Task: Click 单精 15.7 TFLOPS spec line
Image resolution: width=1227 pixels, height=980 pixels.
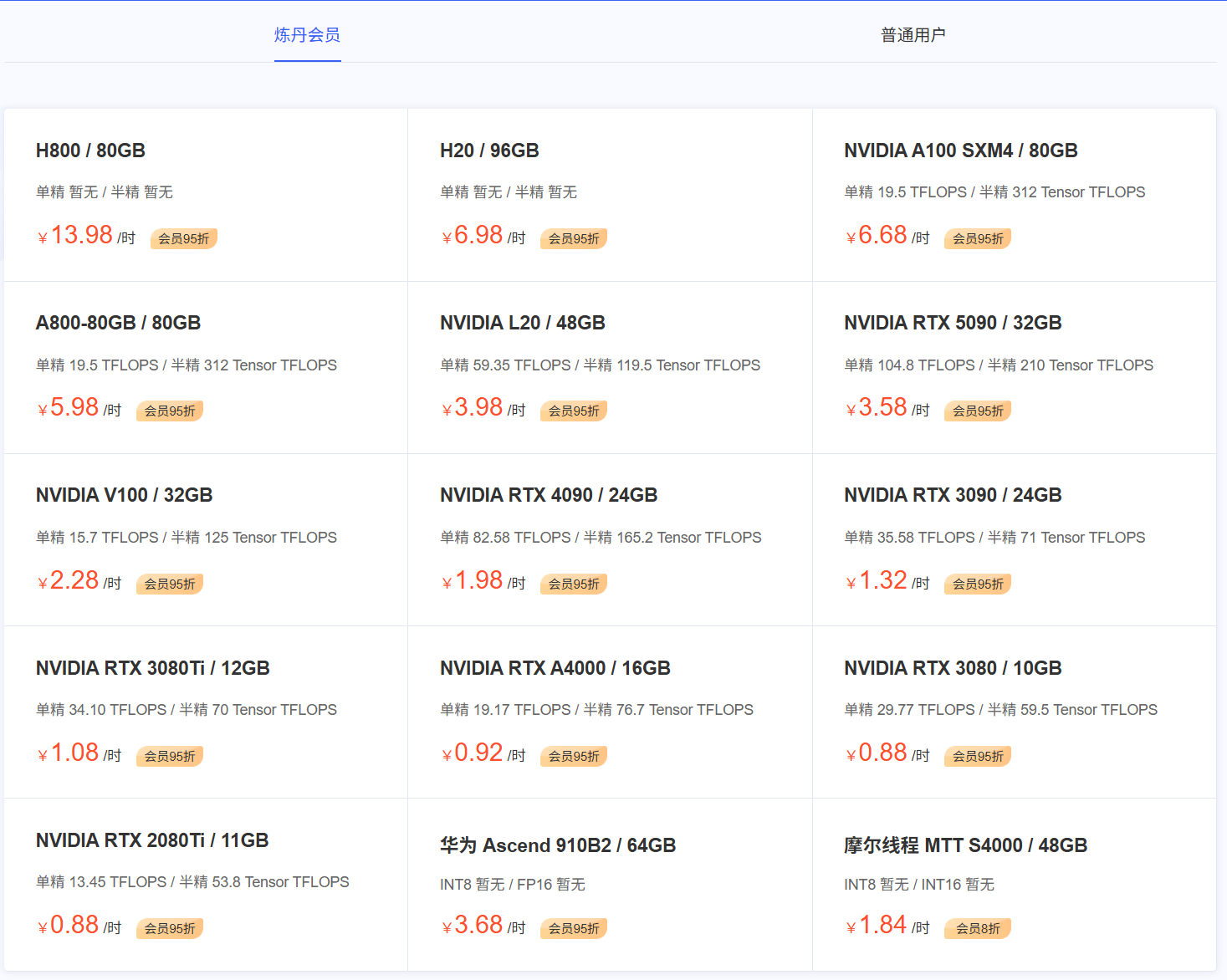Action: [x=187, y=538]
